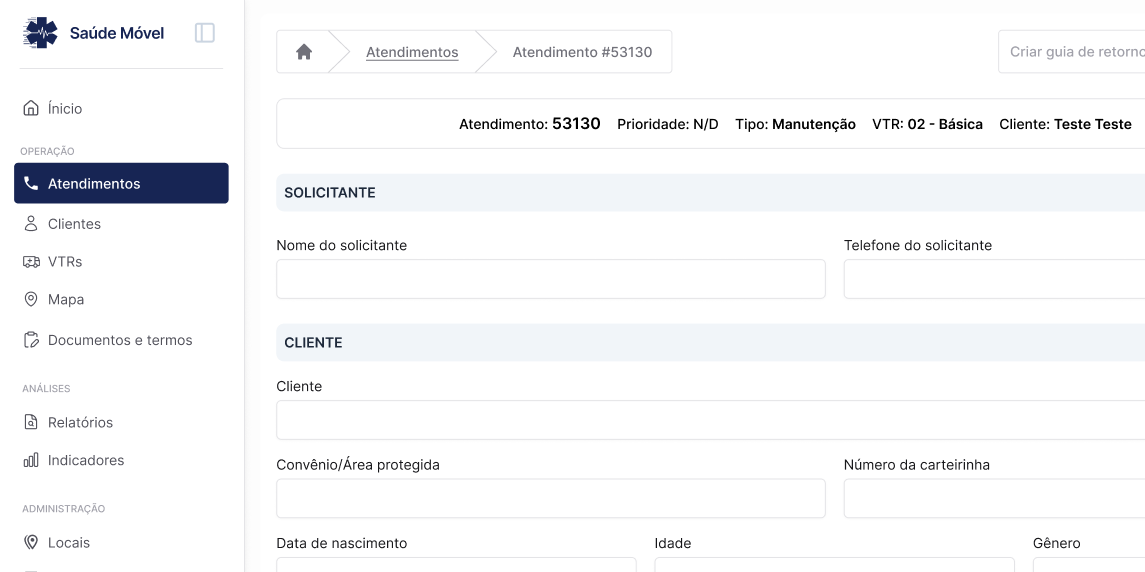Click the clipboard icon beside Documentos e termos
Viewport: 1145px width, 572px height.
point(31,340)
